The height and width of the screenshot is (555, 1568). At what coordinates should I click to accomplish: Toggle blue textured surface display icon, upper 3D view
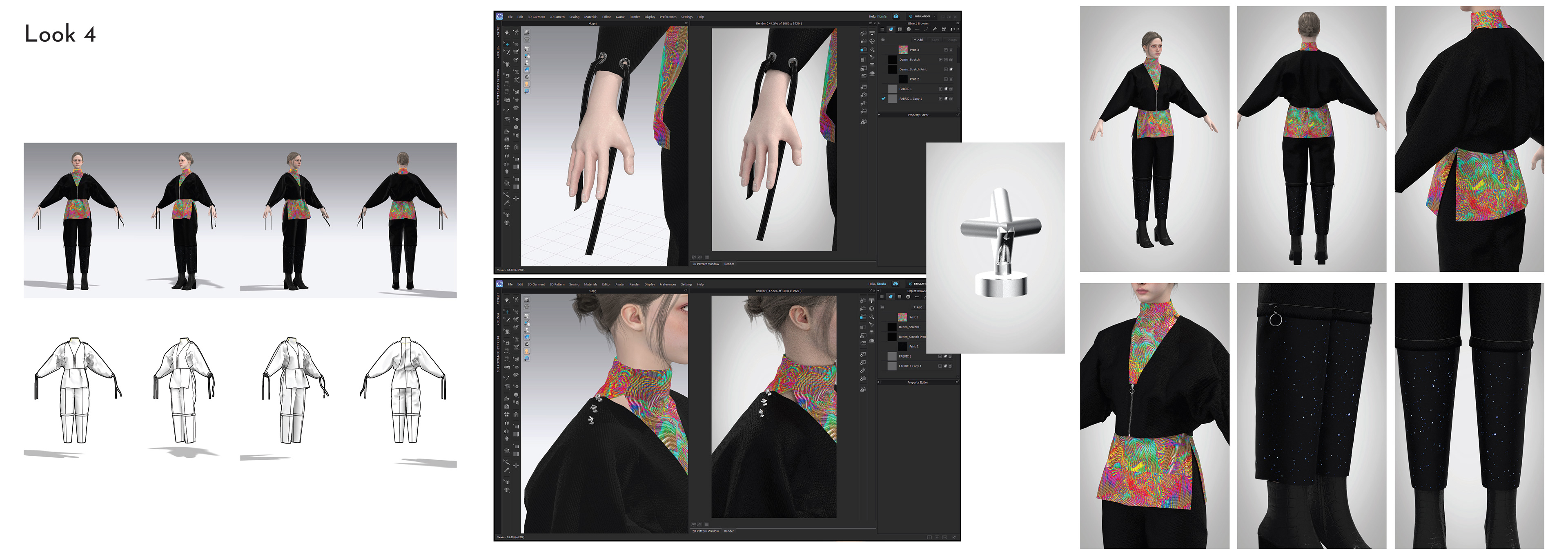[x=527, y=70]
